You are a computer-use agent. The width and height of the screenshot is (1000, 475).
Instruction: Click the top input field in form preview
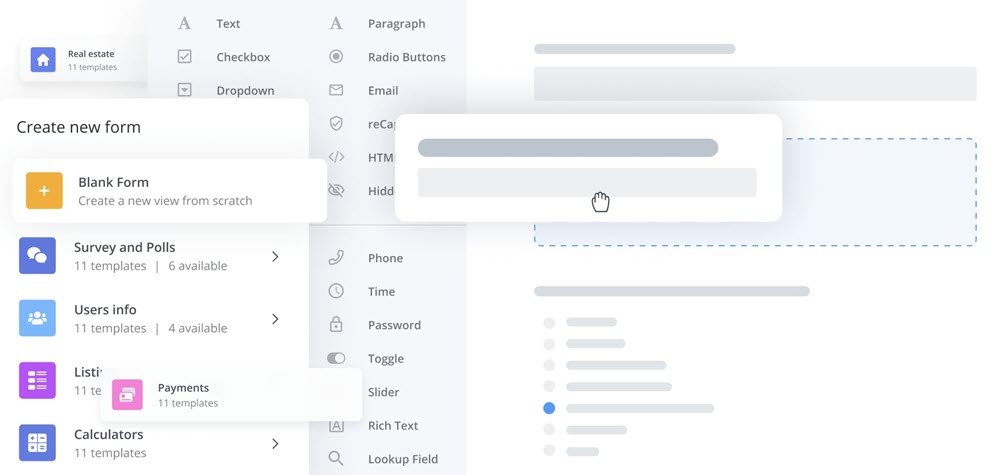click(x=754, y=83)
